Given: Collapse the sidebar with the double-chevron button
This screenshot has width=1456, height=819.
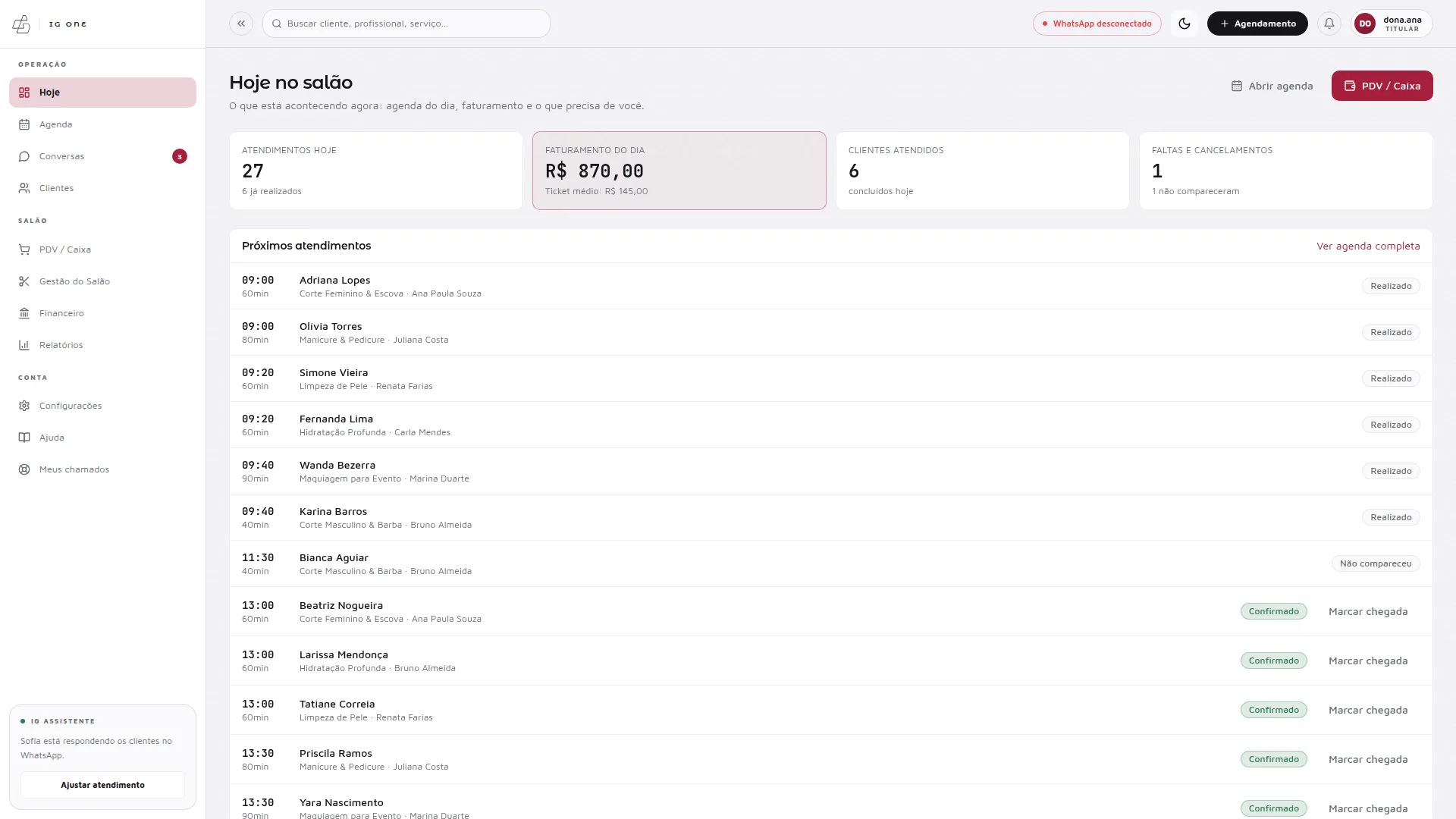Looking at the screenshot, I should pos(241,24).
